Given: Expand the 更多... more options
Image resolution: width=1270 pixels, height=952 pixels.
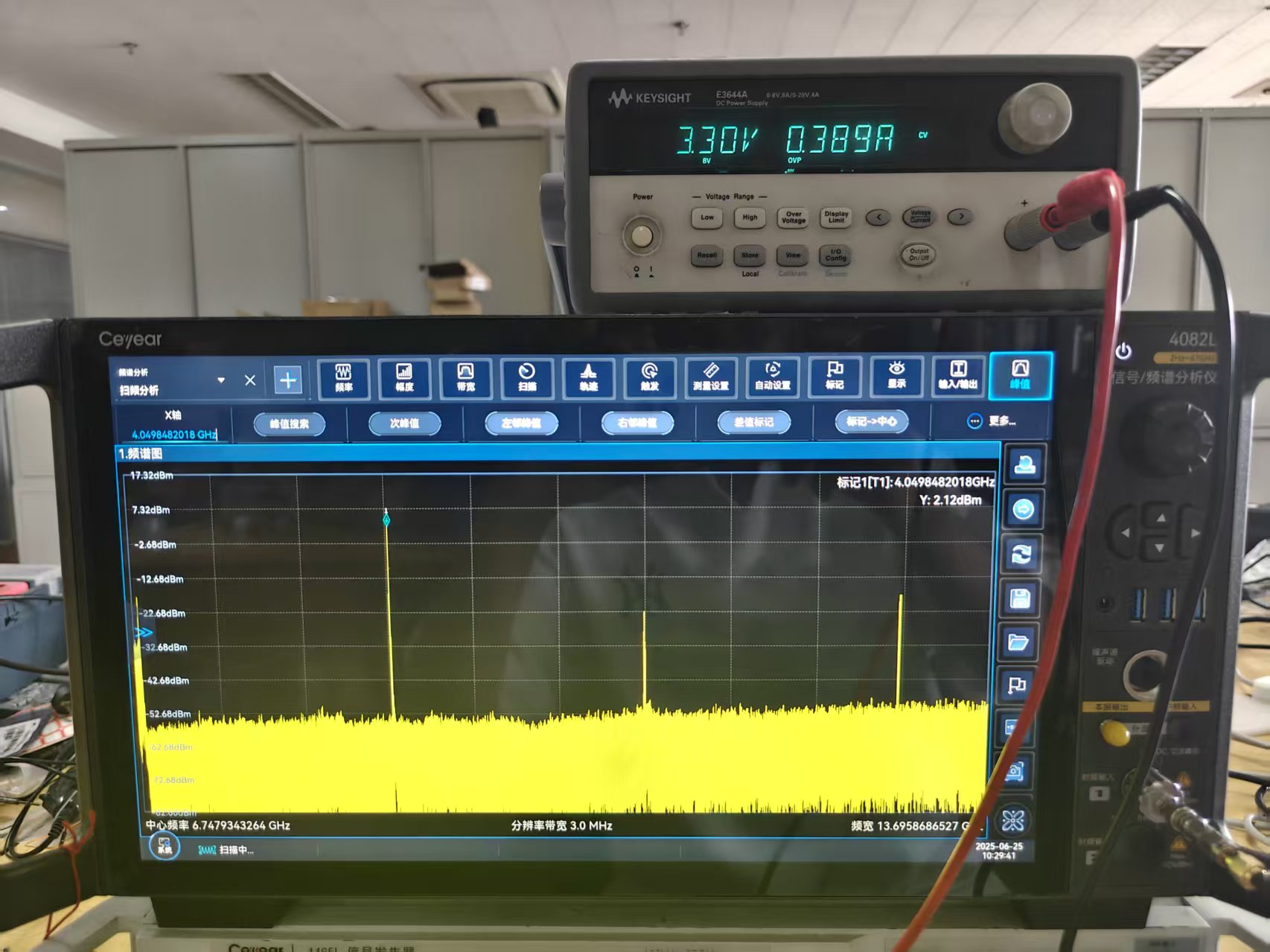Looking at the screenshot, I should coord(992,421).
